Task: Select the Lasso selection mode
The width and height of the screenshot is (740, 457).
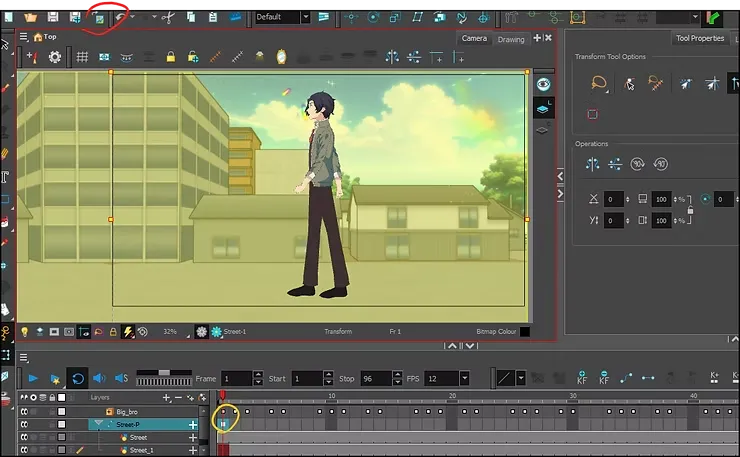Action: pyautogui.click(x=598, y=84)
